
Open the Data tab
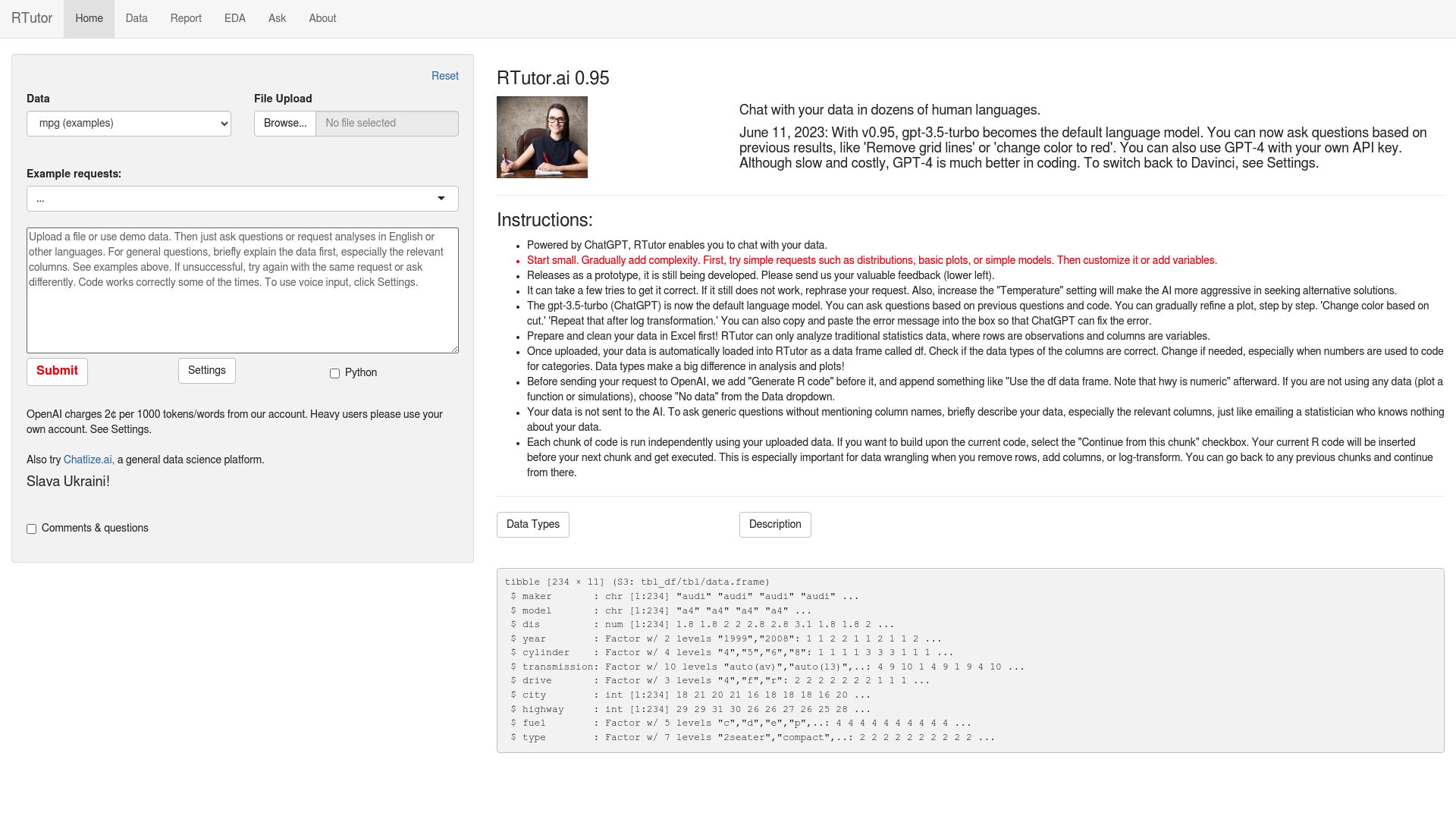click(136, 18)
